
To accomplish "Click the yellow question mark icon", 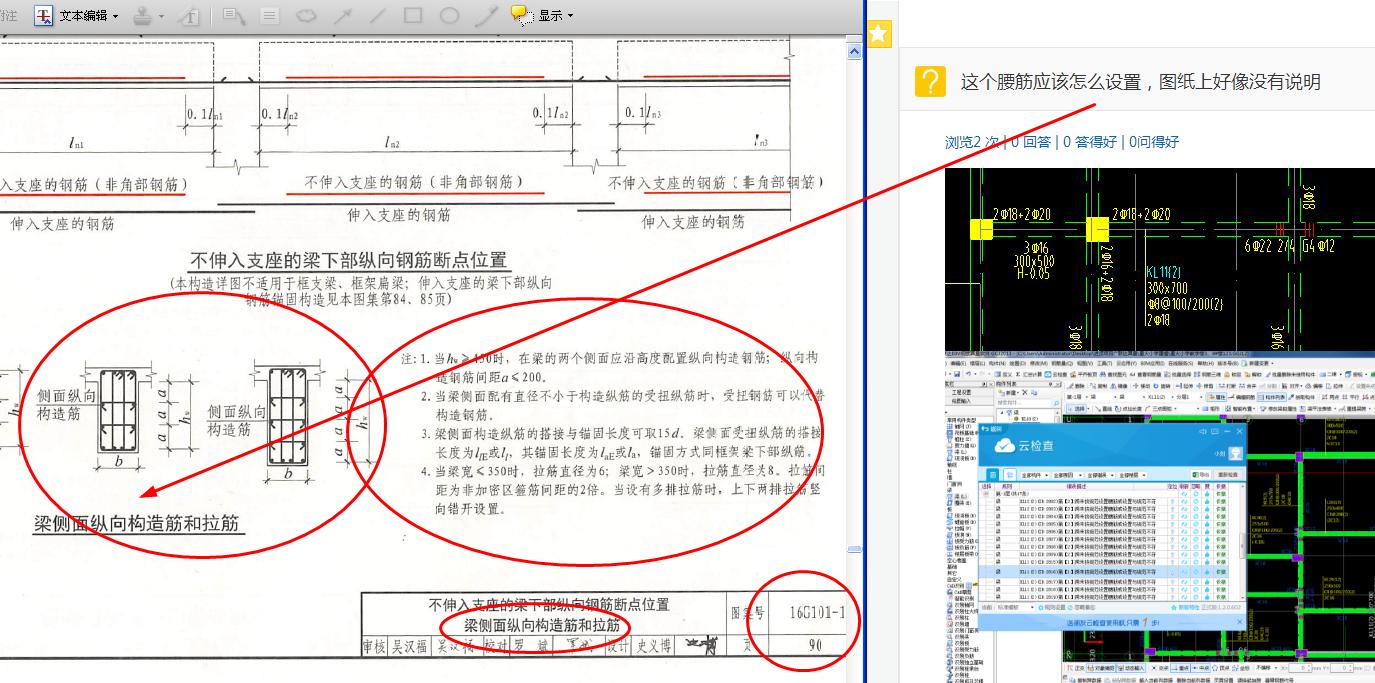I will 930,81.
